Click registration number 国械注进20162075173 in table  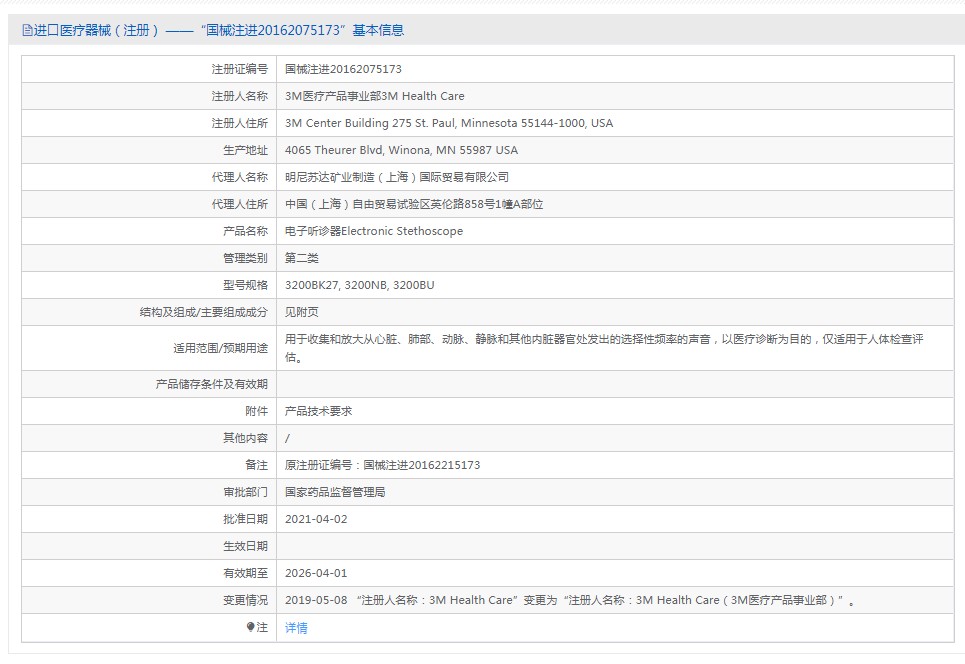(343, 69)
